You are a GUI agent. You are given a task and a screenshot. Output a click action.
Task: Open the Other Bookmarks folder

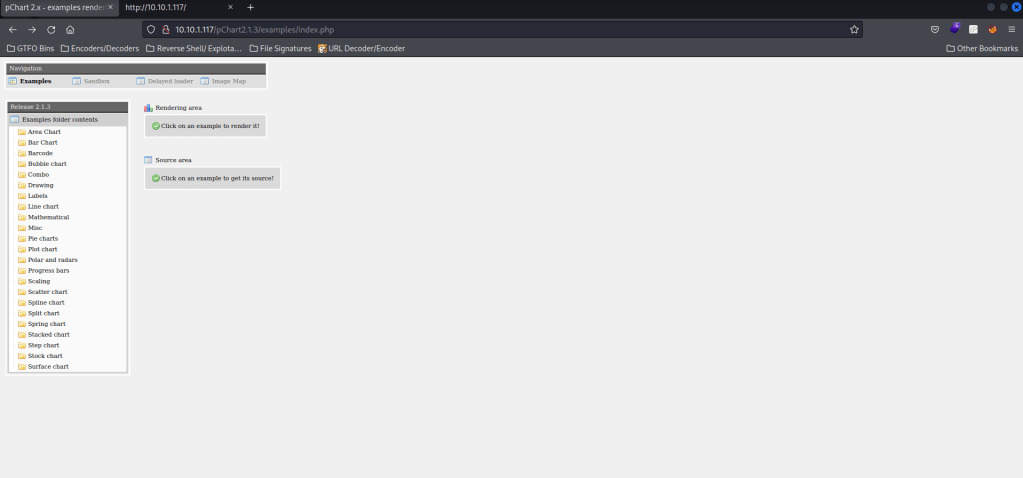(x=982, y=48)
